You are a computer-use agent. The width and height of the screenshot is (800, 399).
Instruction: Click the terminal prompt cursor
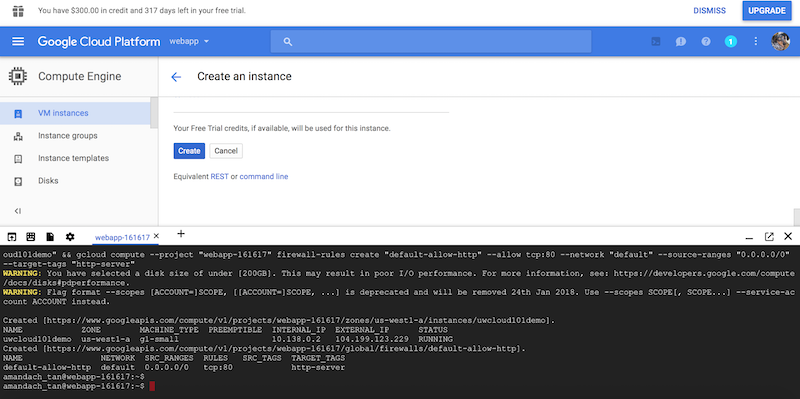tap(152, 386)
